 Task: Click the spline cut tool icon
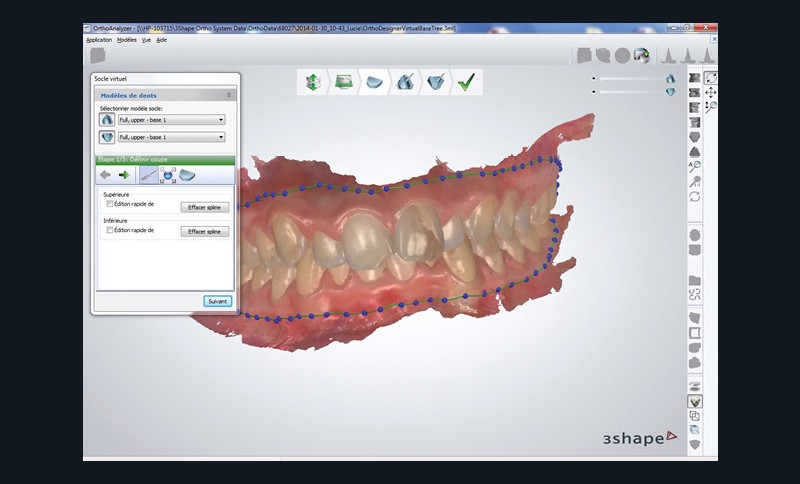click(148, 175)
